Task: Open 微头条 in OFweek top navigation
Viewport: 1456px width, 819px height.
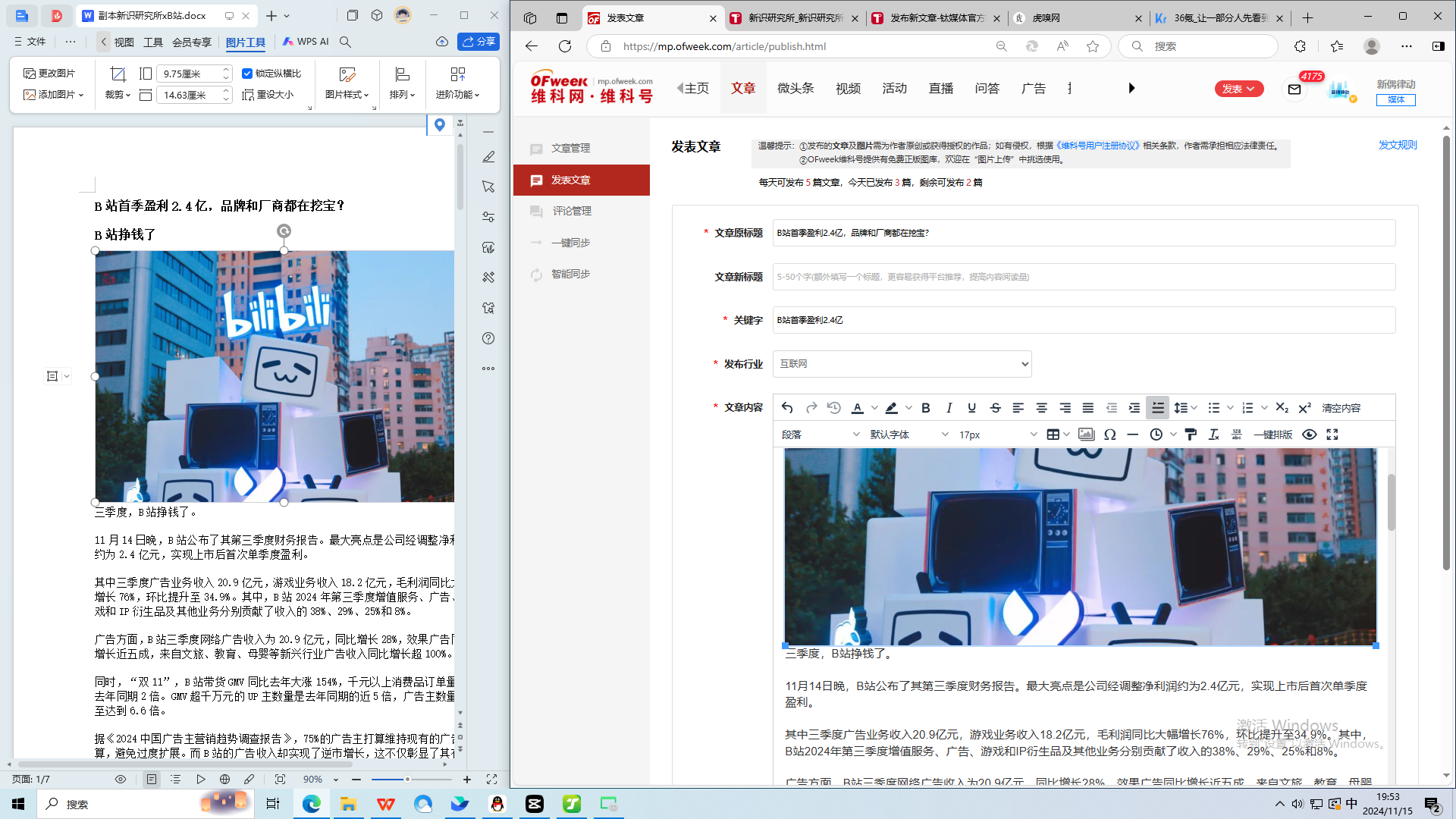Action: [795, 88]
